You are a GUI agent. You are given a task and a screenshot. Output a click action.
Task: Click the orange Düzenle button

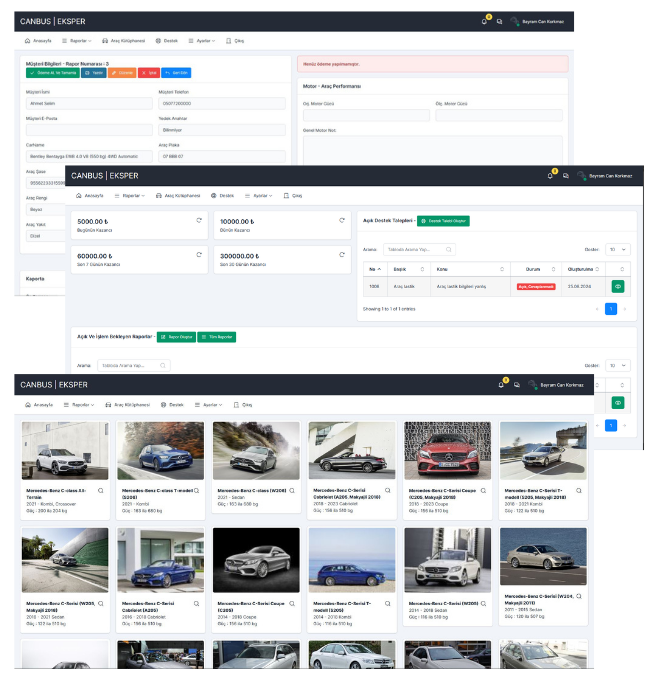click(x=122, y=73)
